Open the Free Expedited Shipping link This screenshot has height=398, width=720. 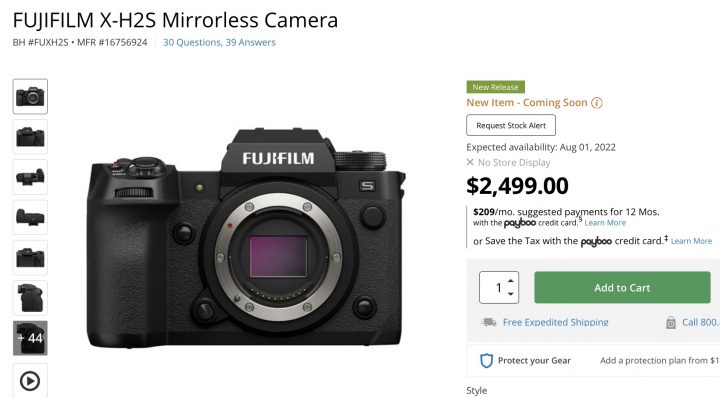(x=556, y=322)
